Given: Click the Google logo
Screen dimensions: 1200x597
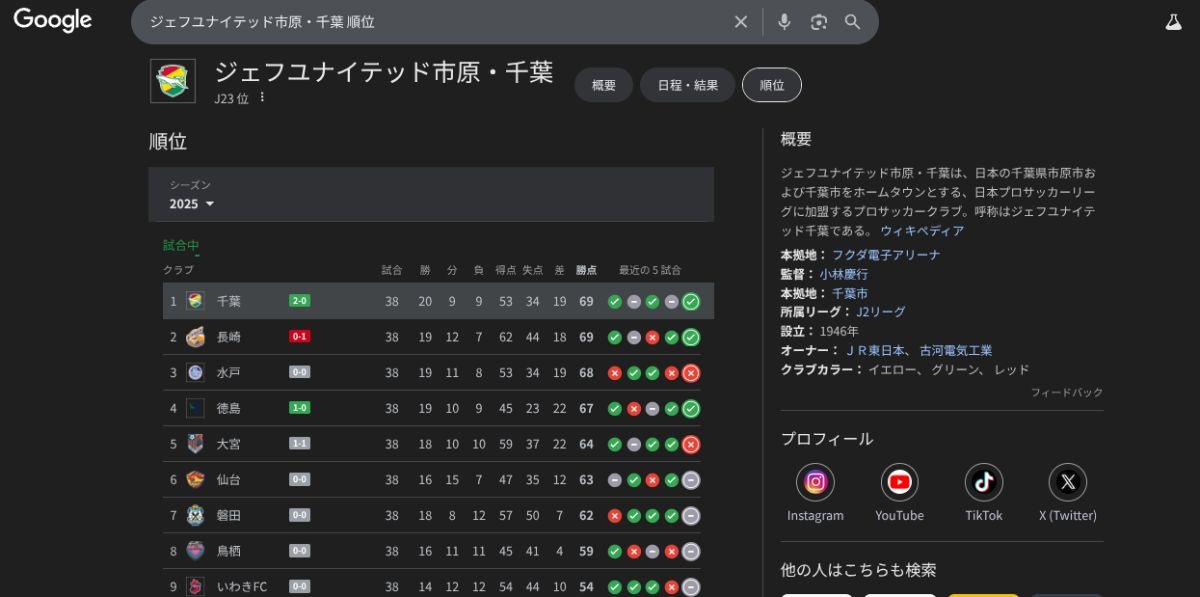Looking at the screenshot, I should click(x=52, y=20).
